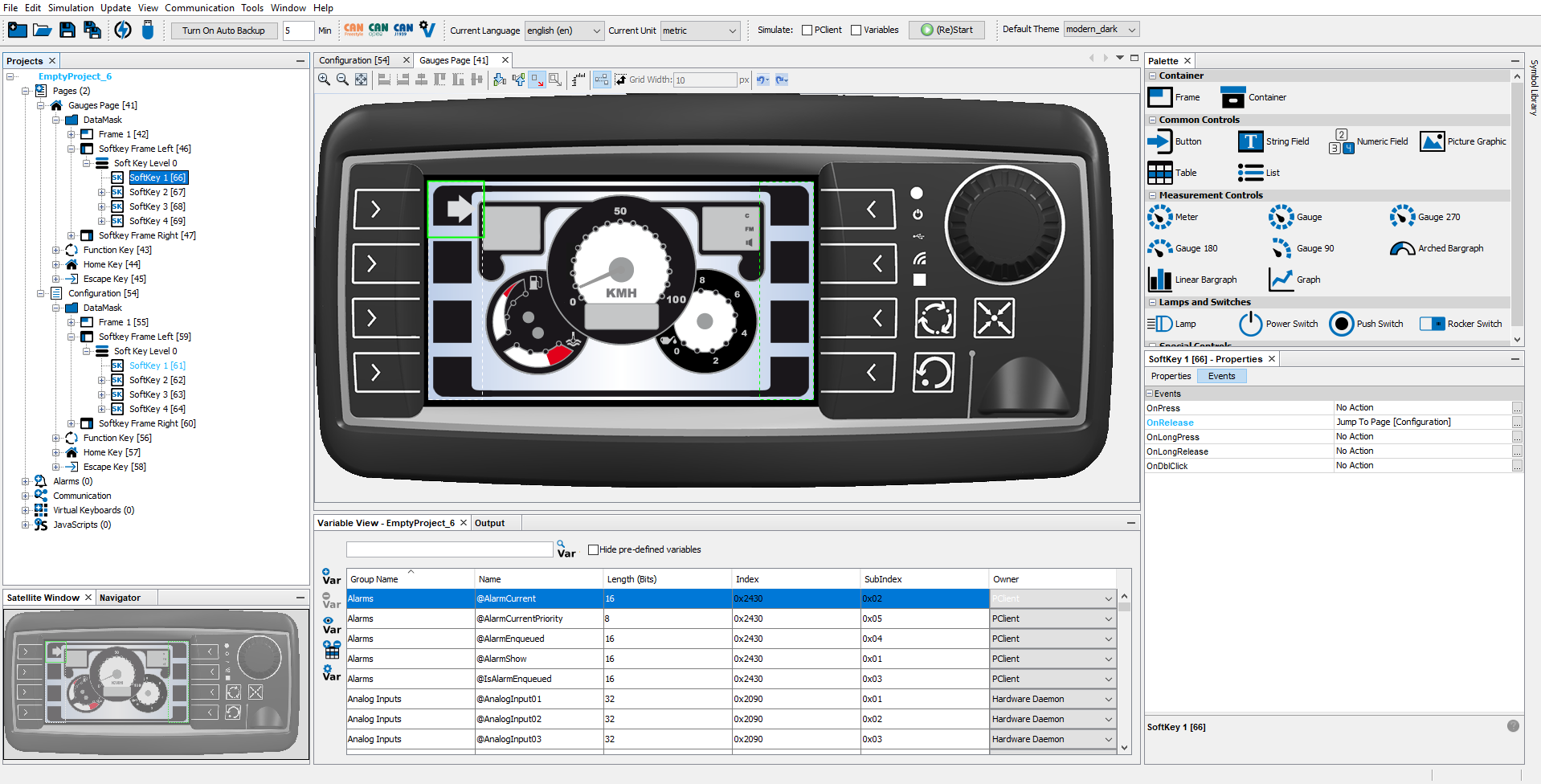This screenshot has width=1541, height=784.
Task: Open the Current Language dropdown
Action: pyautogui.click(x=563, y=31)
